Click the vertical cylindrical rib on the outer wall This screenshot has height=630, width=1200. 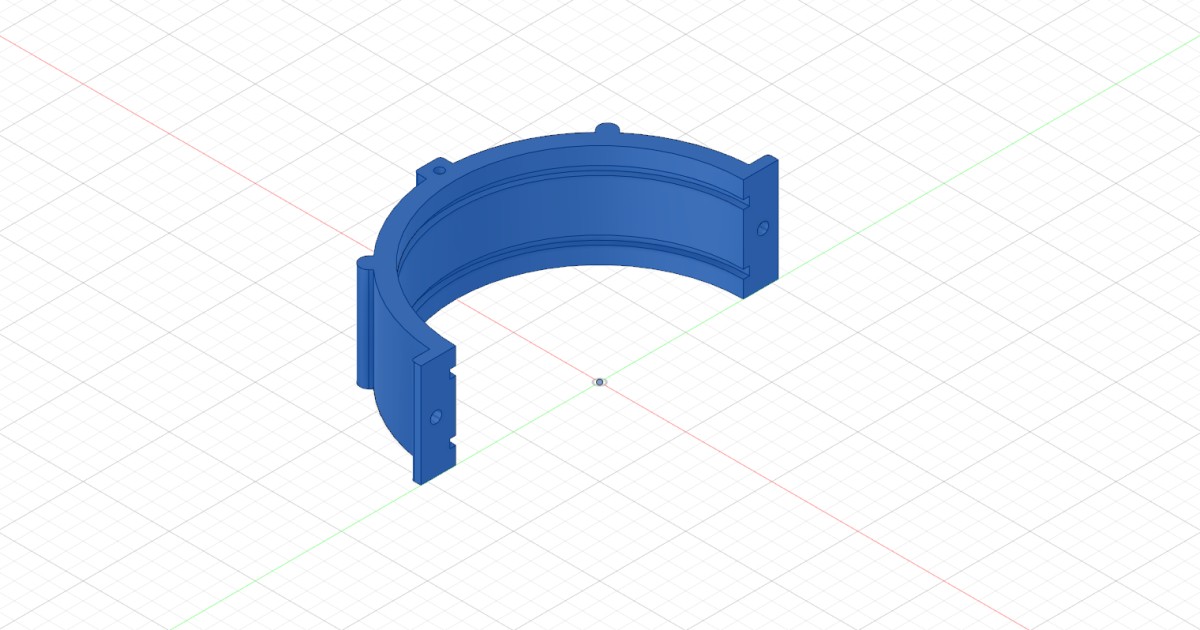pos(365,325)
